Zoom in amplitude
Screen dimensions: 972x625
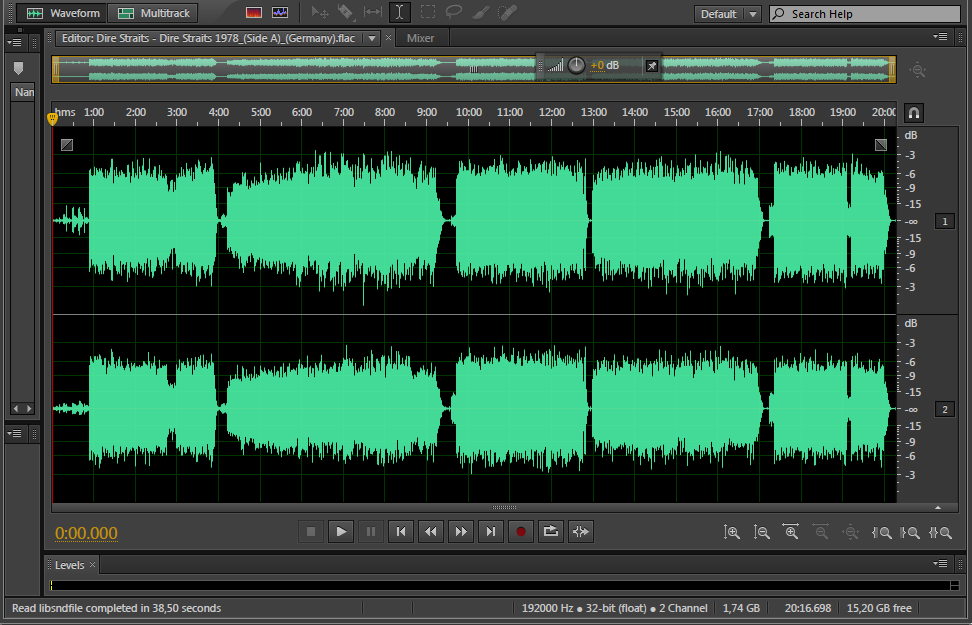tap(731, 532)
